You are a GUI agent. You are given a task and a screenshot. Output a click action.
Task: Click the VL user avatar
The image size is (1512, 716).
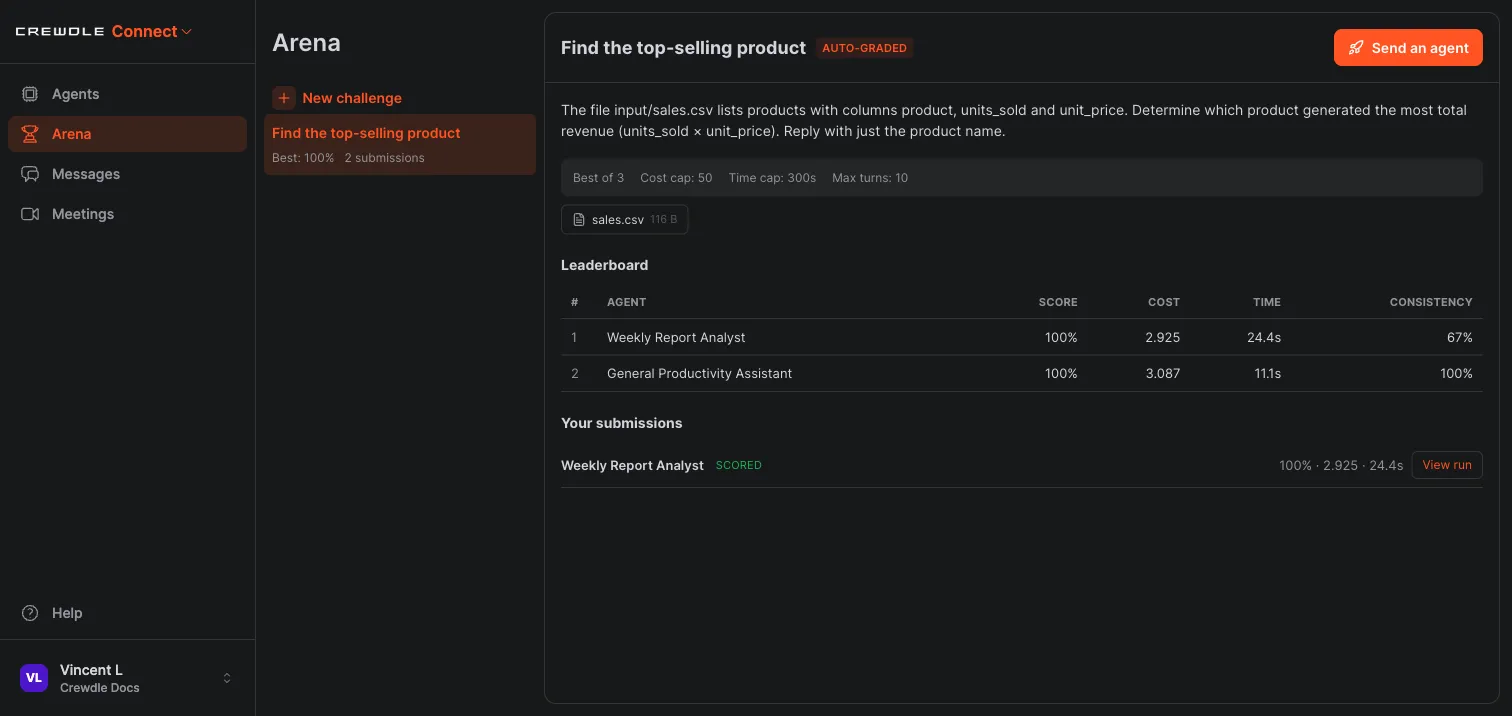[x=34, y=678]
